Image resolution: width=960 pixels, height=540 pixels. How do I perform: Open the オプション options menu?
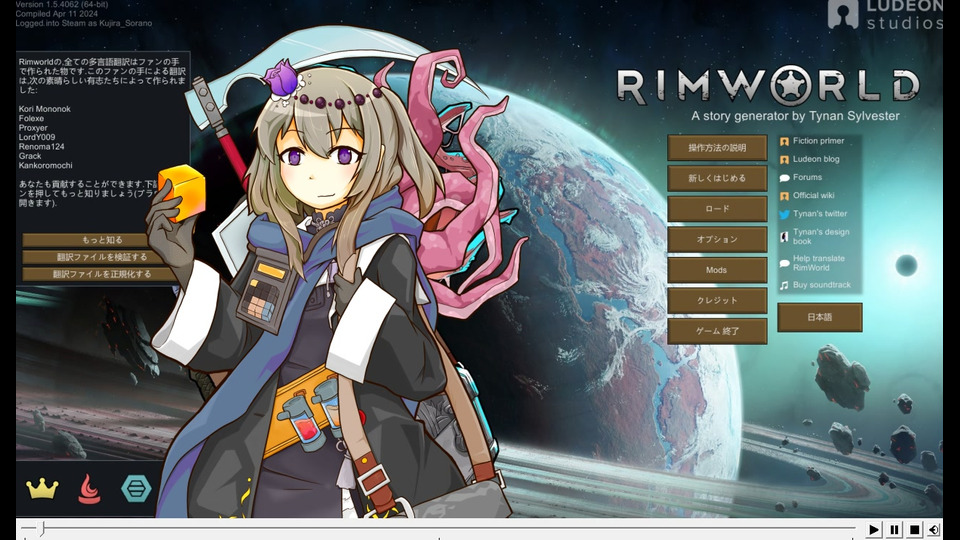(x=717, y=239)
